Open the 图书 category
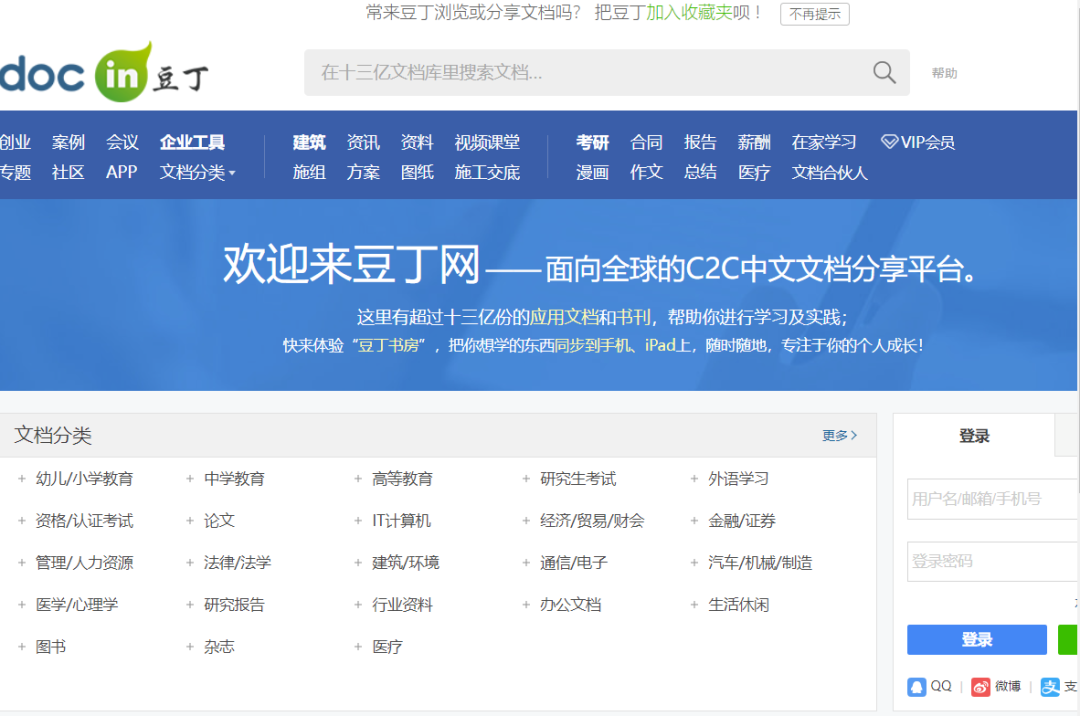The height and width of the screenshot is (716, 1080). click(x=51, y=646)
